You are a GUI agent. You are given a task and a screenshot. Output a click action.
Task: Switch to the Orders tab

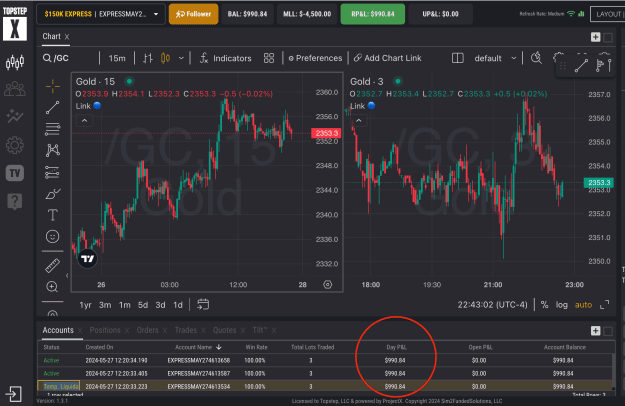coord(147,330)
